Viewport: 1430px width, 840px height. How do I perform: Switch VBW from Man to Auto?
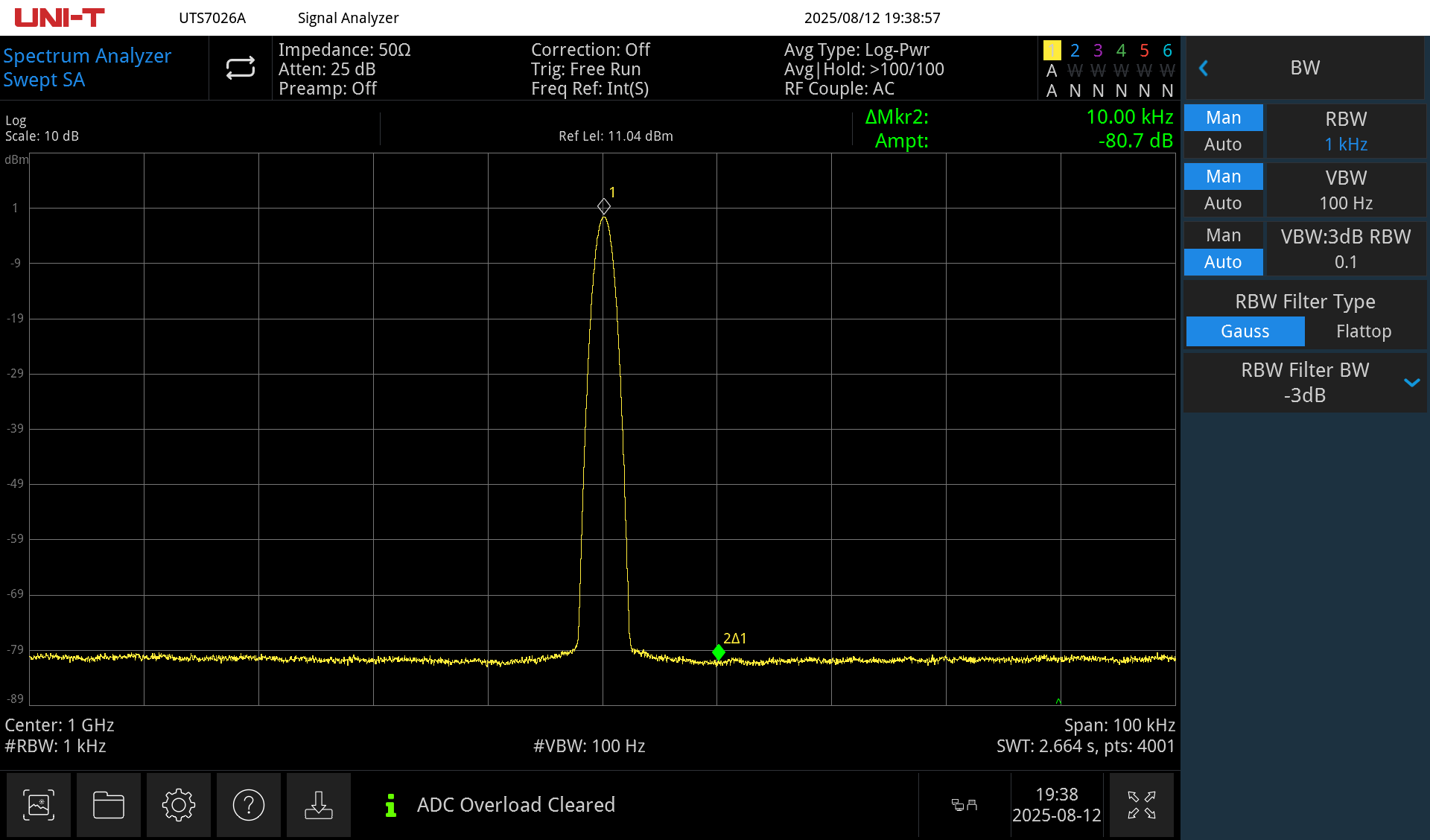click(1223, 203)
